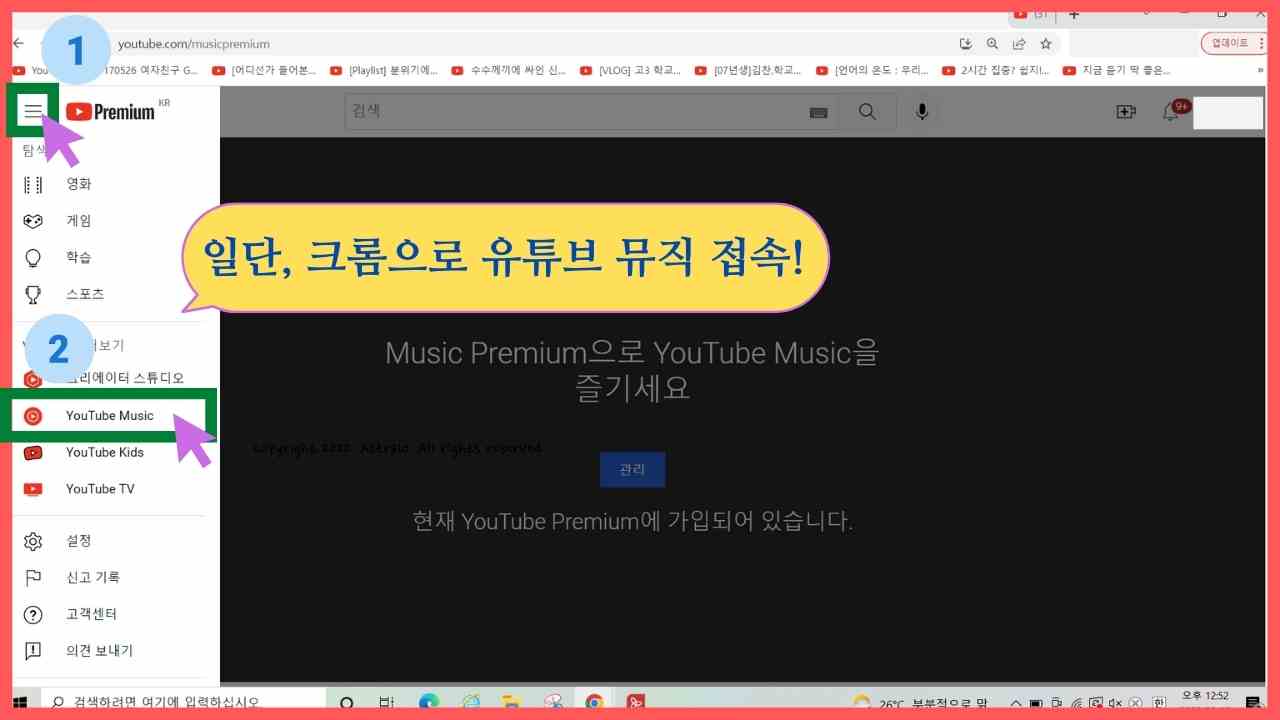Click the magnifier search button
The height and width of the screenshot is (720, 1280).
[867, 112]
